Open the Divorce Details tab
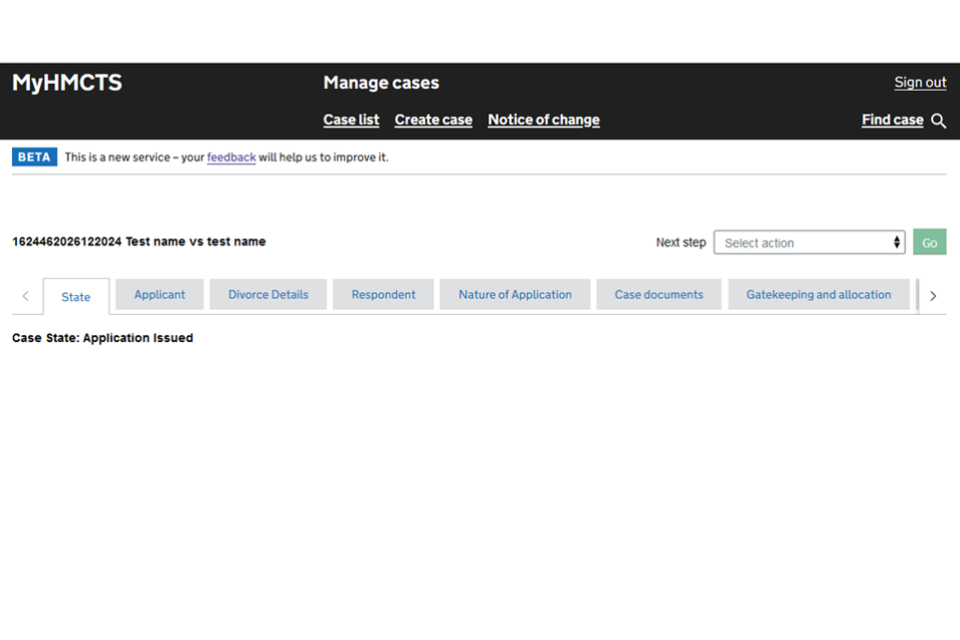960x640 pixels. point(268,295)
